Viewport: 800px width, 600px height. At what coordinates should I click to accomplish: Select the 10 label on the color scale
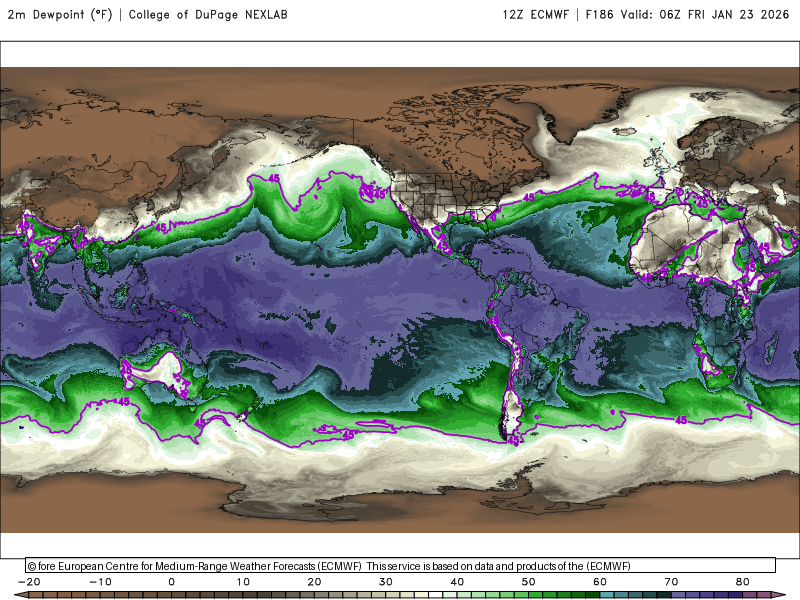(x=243, y=582)
